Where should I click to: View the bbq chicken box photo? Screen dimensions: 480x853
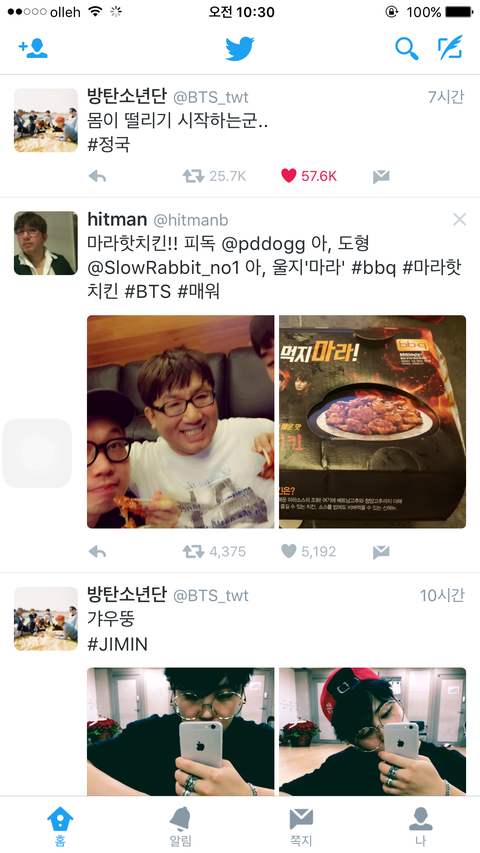(x=372, y=422)
